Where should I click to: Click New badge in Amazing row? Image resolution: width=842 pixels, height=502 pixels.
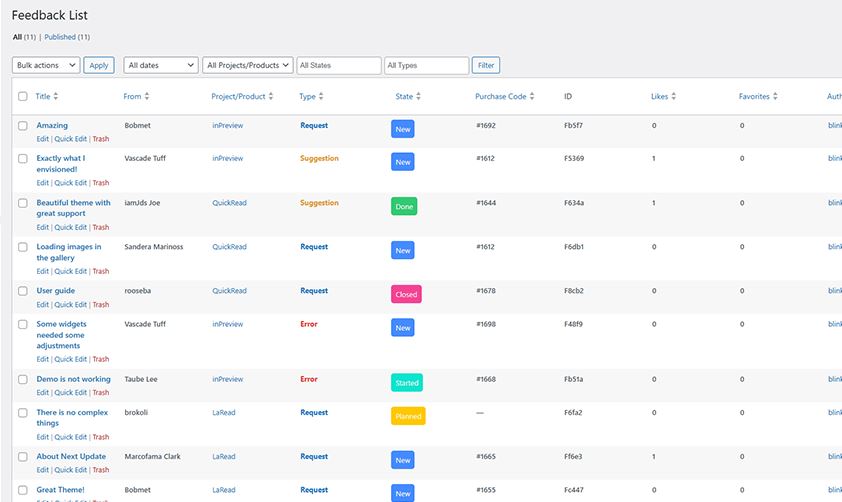click(403, 129)
